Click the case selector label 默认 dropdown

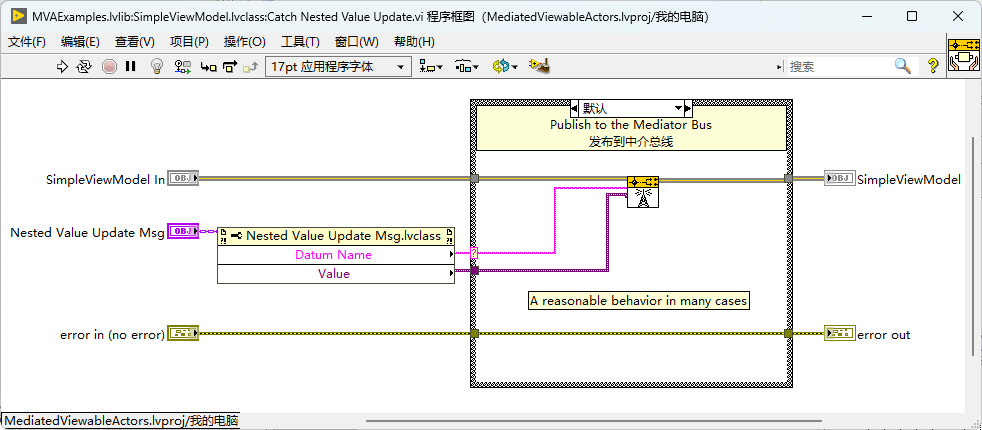pyautogui.click(x=631, y=108)
